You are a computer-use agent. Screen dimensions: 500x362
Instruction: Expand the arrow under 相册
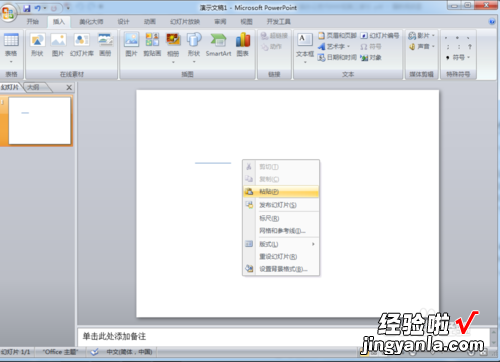(173, 62)
